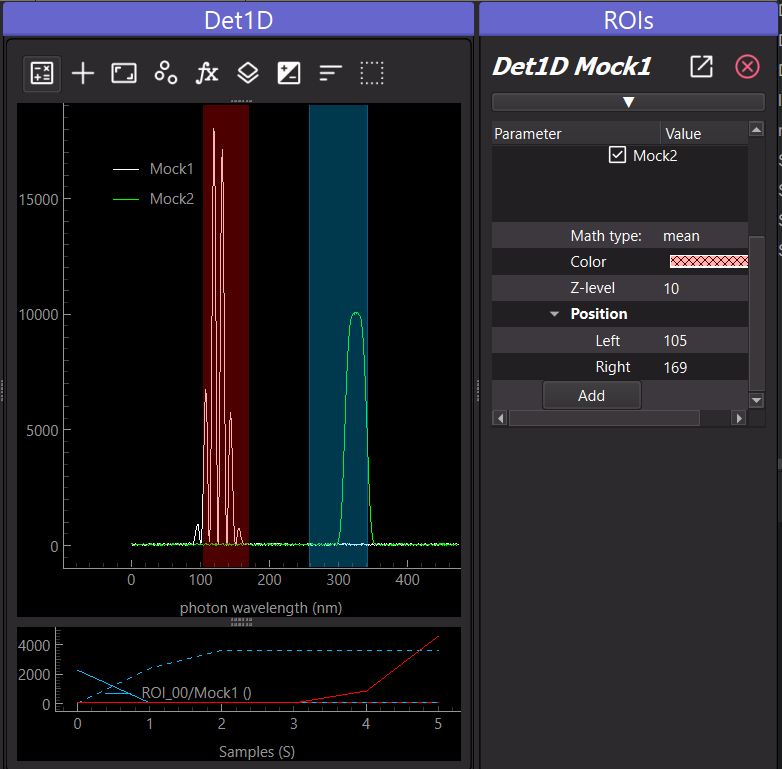Edit the Z-level value 10
The width and height of the screenshot is (782, 769).
(705, 288)
